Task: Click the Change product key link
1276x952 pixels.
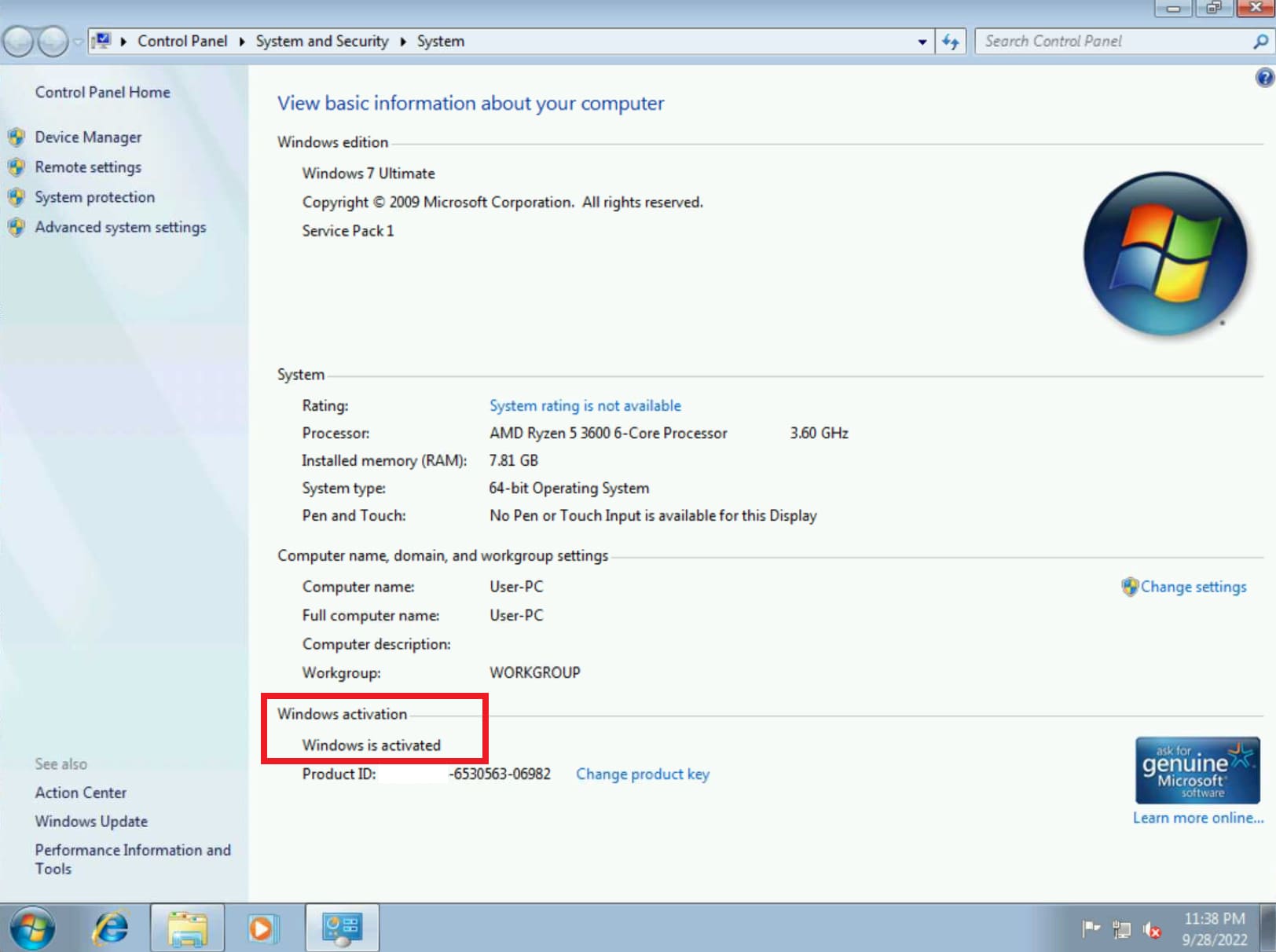Action: [x=642, y=774]
